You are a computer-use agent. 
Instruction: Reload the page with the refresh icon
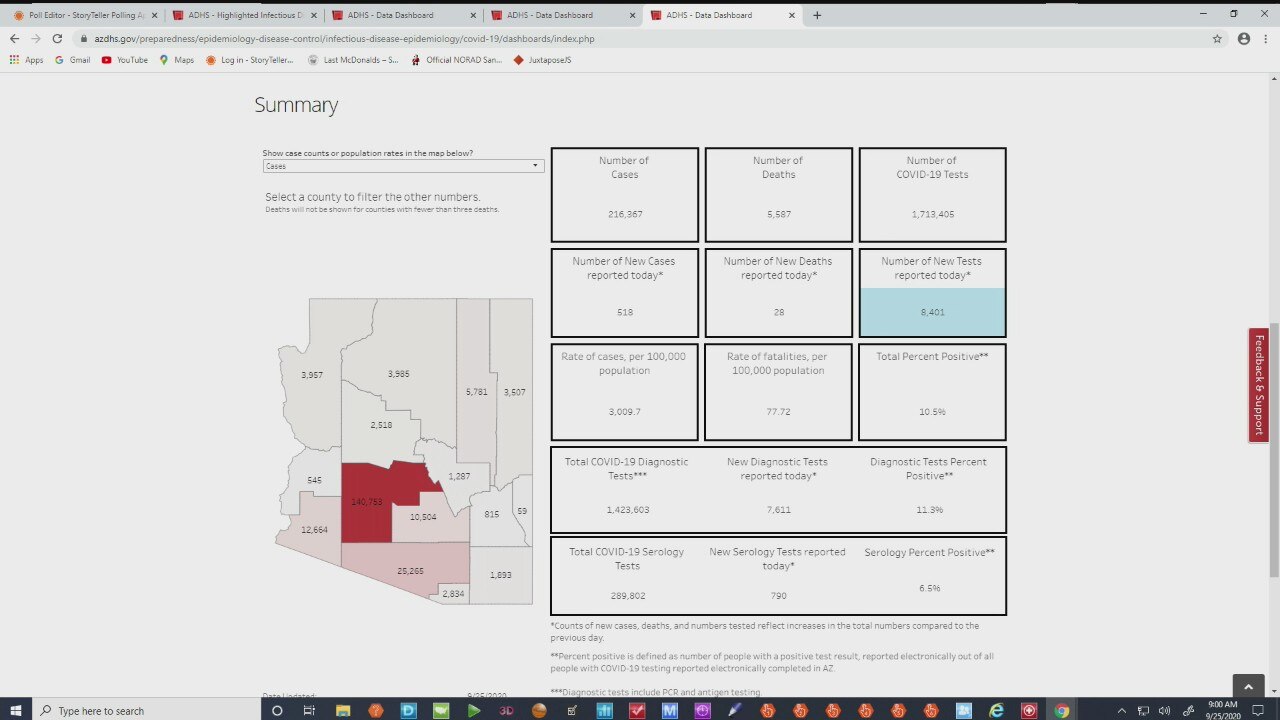coord(57,38)
